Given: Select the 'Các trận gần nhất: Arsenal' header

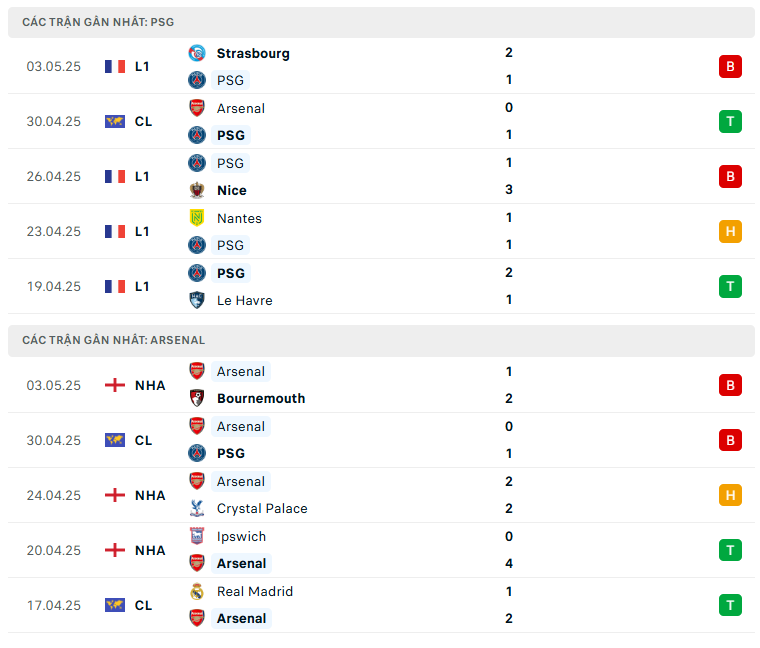Looking at the screenshot, I should click(112, 340).
